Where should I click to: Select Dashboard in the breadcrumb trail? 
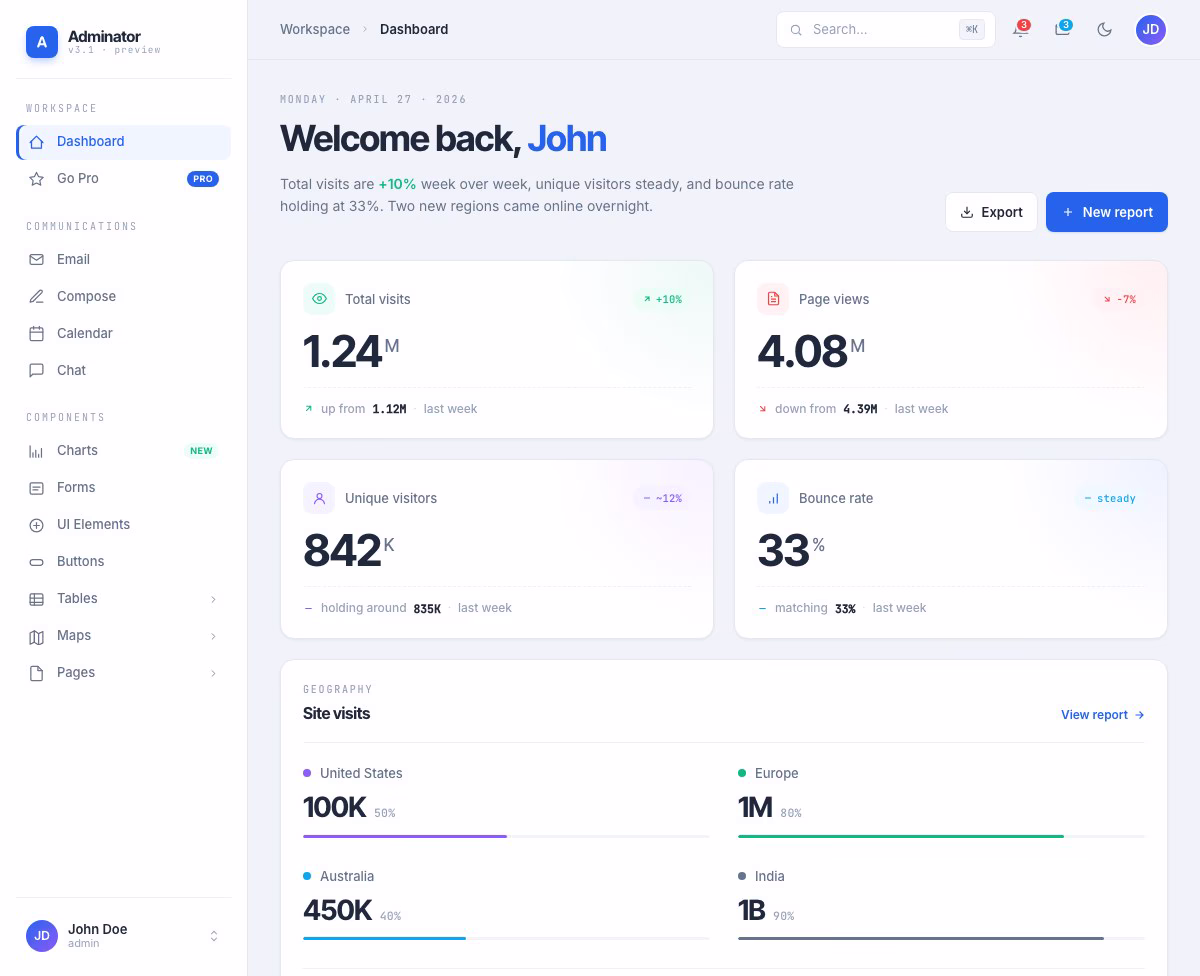pyautogui.click(x=414, y=29)
